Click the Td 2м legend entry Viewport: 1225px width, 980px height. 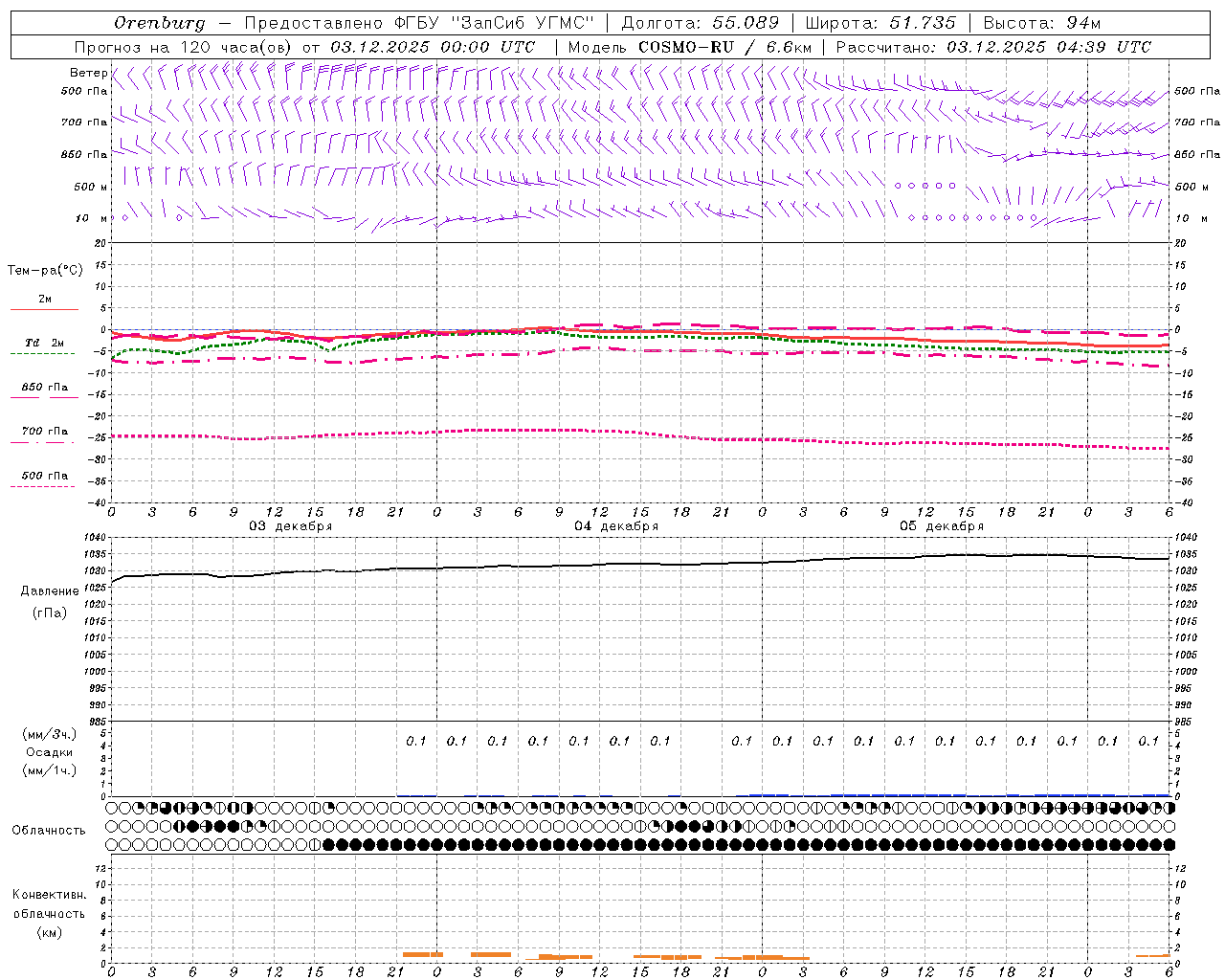(x=44, y=343)
